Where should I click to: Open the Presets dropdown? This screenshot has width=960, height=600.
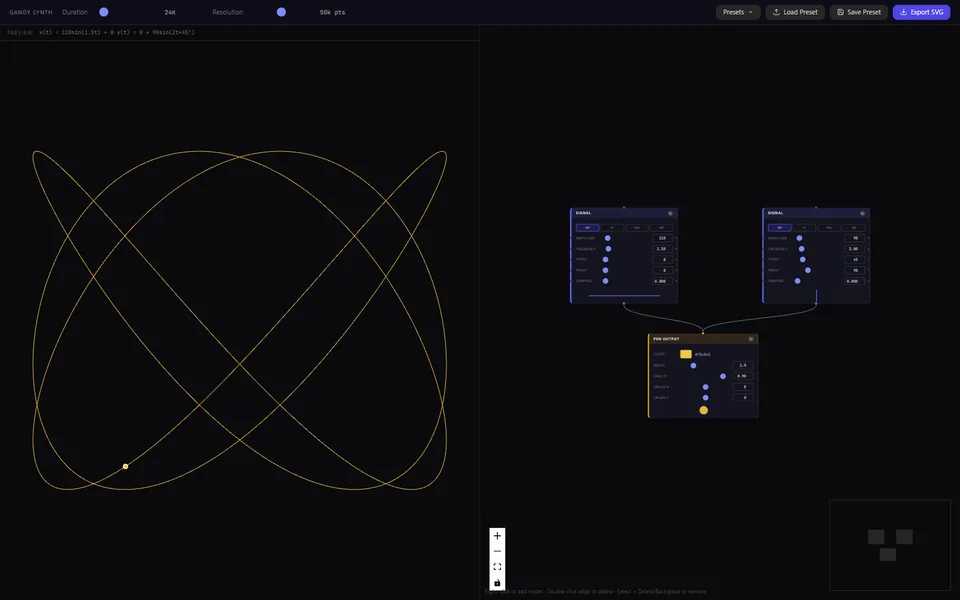click(x=738, y=12)
